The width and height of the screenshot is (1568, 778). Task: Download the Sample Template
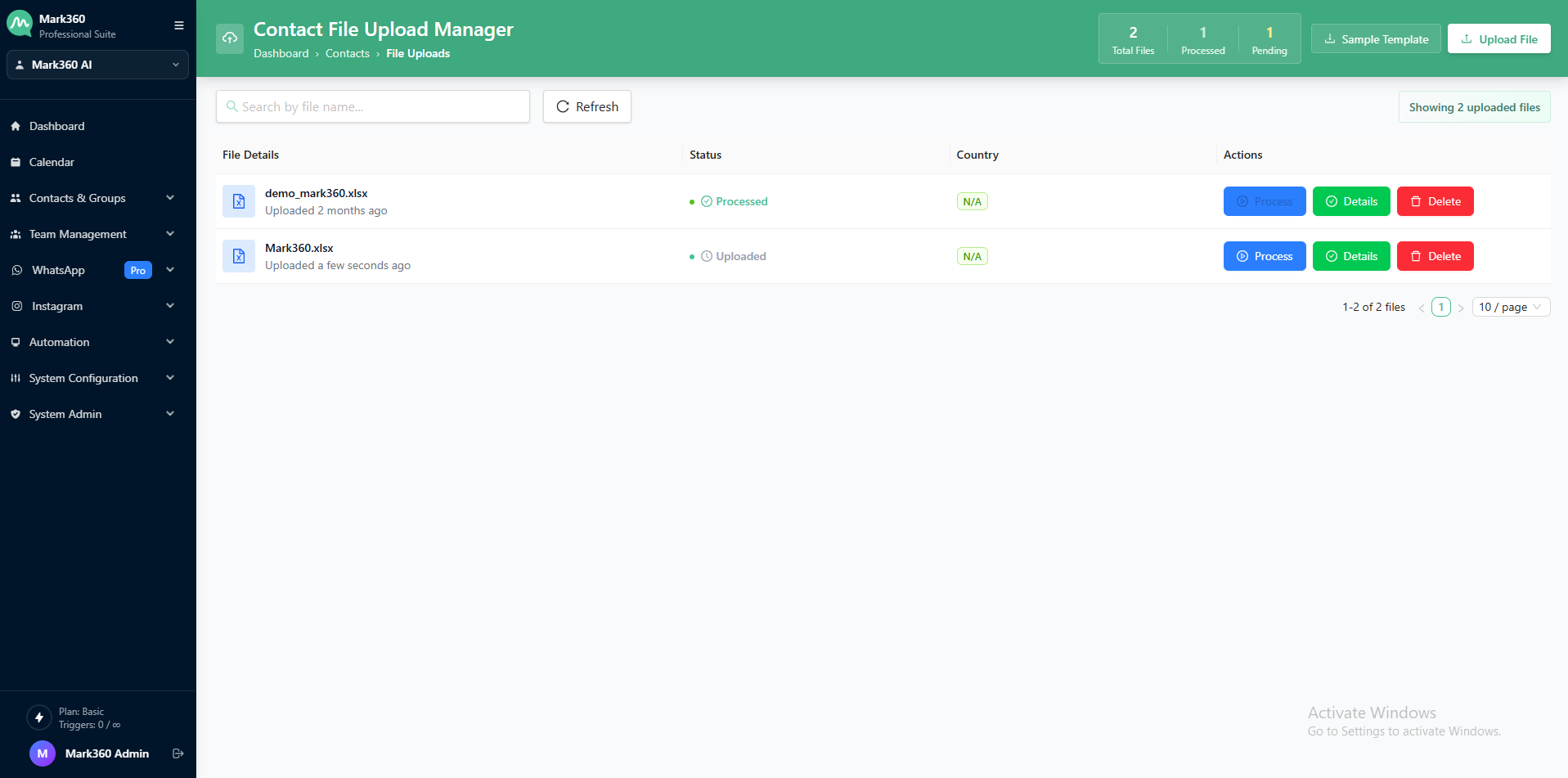tap(1376, 39)
